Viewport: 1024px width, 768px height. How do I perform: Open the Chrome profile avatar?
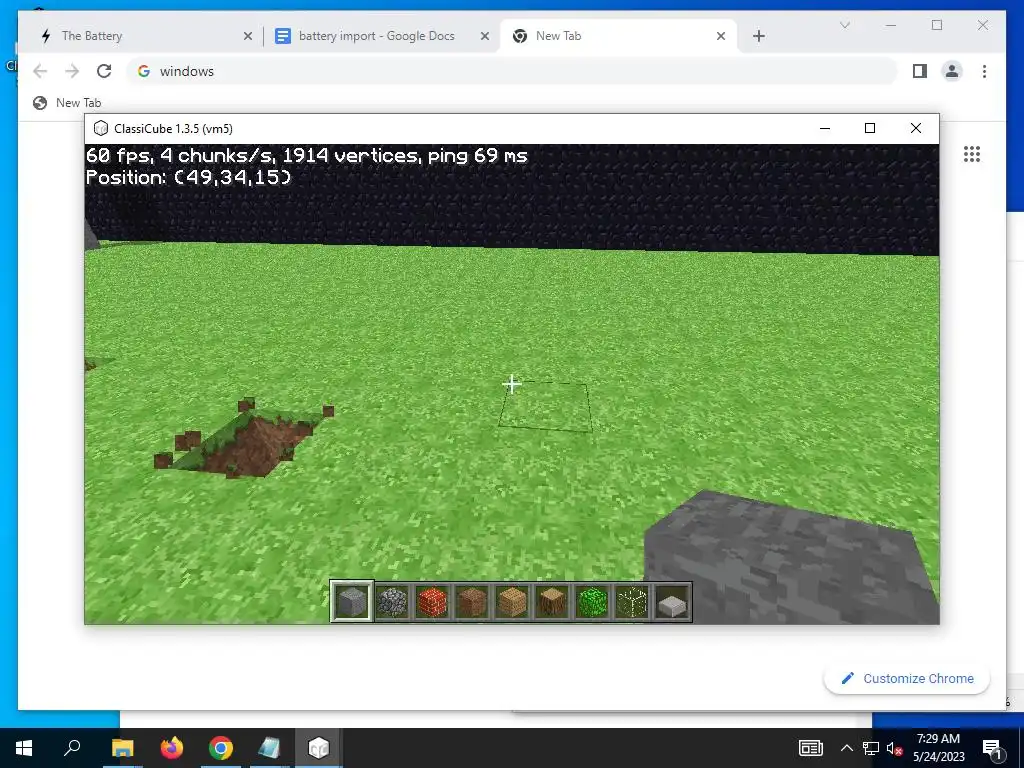952,71
